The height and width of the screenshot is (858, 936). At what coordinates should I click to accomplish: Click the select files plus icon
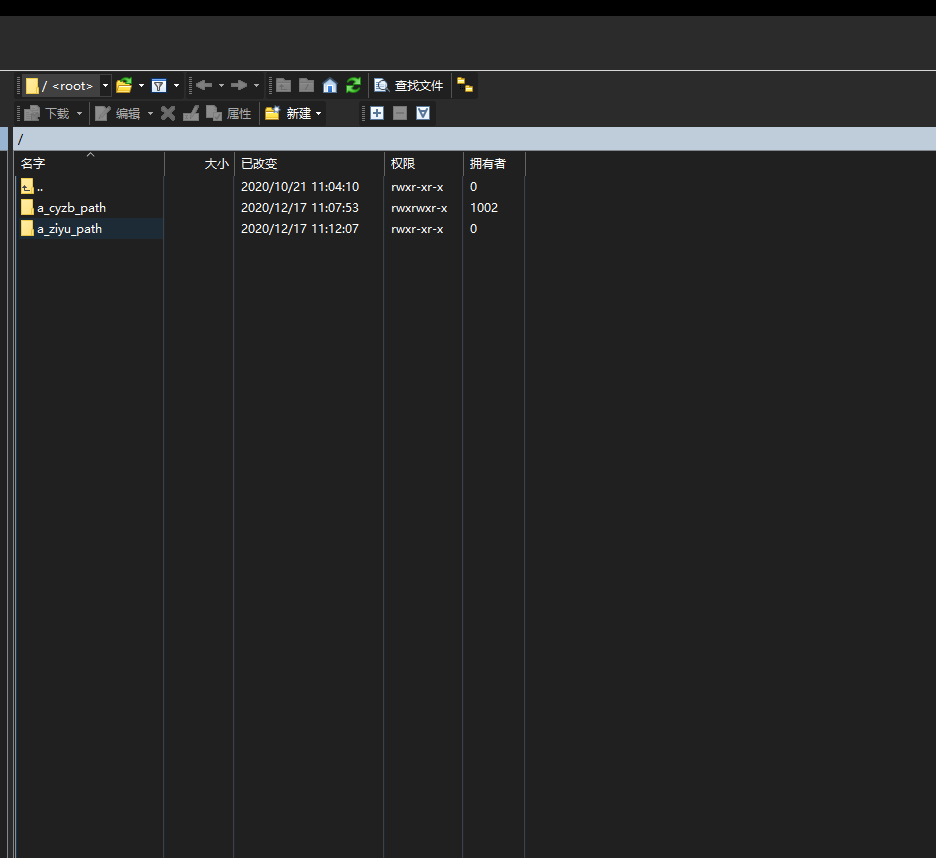[x=377, y=114]
